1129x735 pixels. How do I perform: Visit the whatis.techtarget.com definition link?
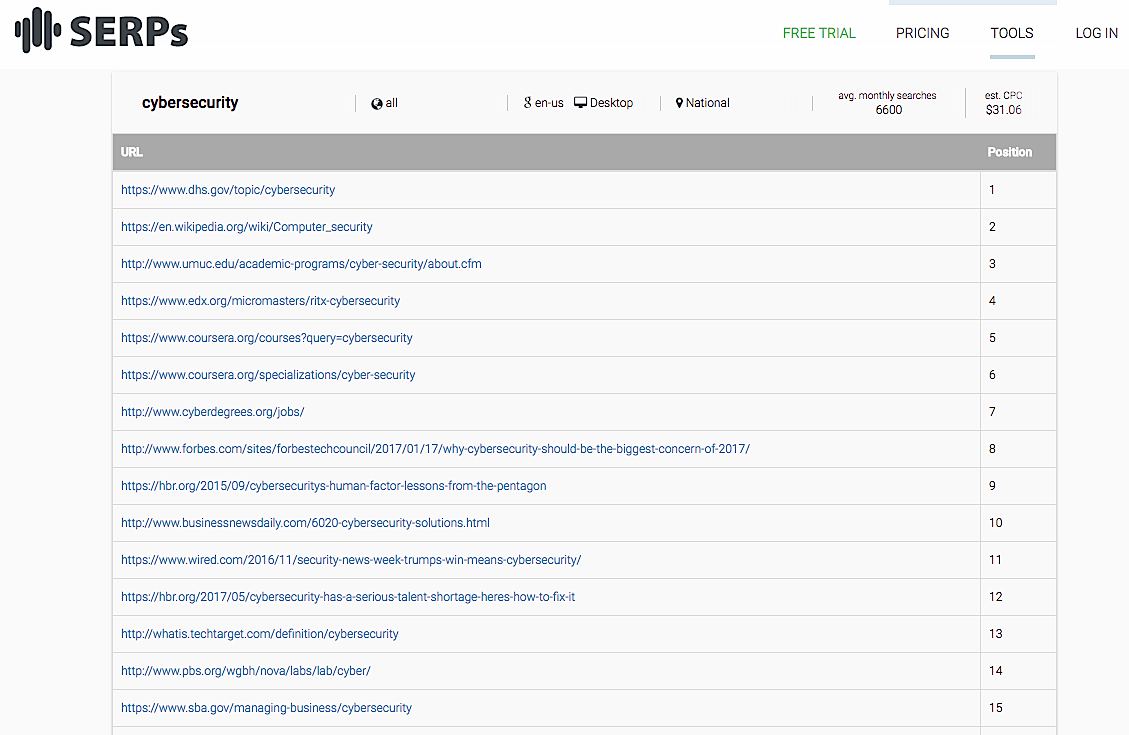tap(260, 633)
